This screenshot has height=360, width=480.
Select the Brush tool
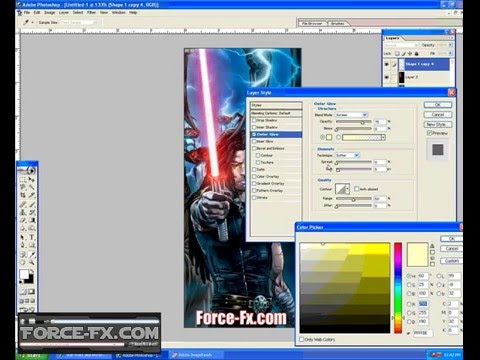point(32,204)
